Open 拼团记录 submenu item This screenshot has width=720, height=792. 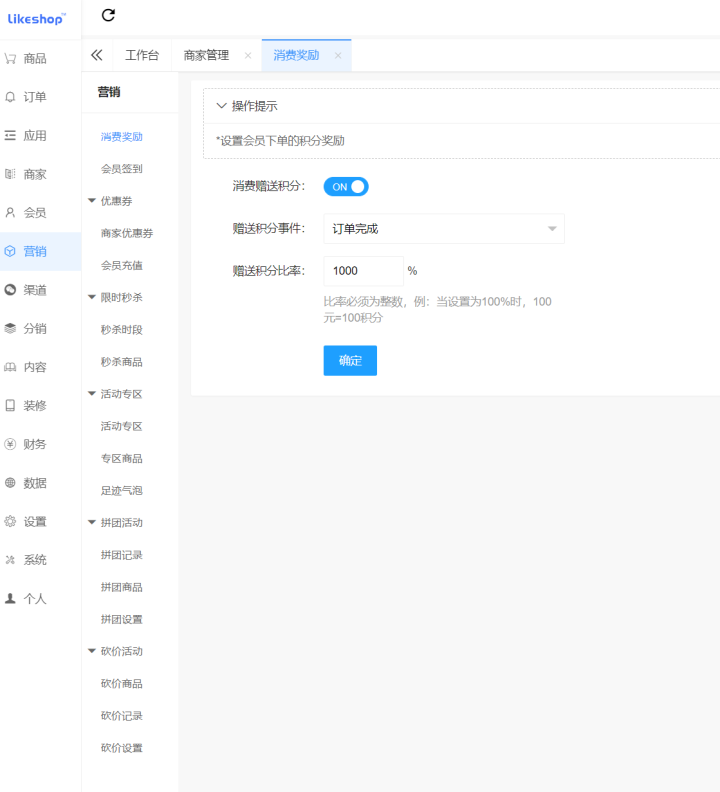[121, 555]
